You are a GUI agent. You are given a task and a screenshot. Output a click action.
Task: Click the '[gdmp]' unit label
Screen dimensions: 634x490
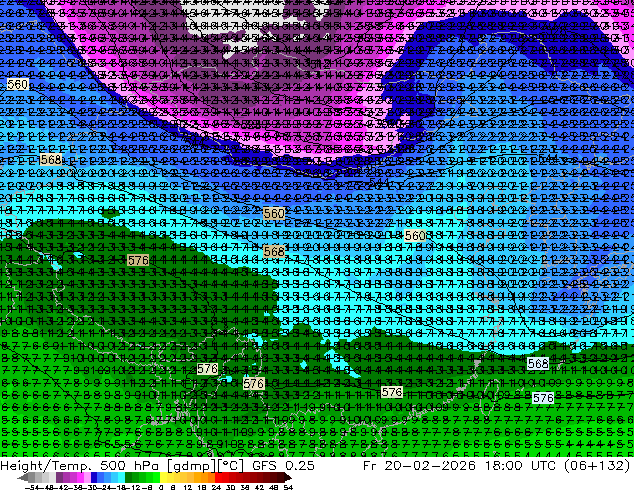190,466
